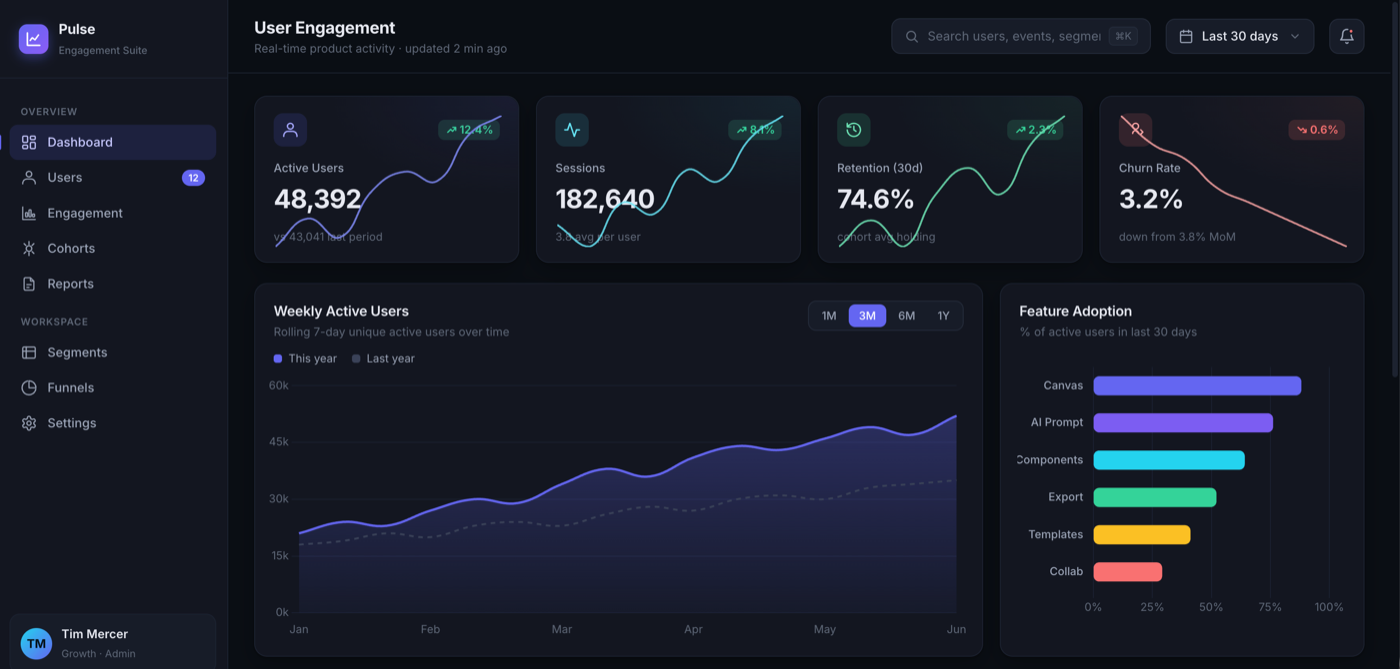Click the Canvas adoption bar
The image size is (1400, 669).
(1197, 386)
